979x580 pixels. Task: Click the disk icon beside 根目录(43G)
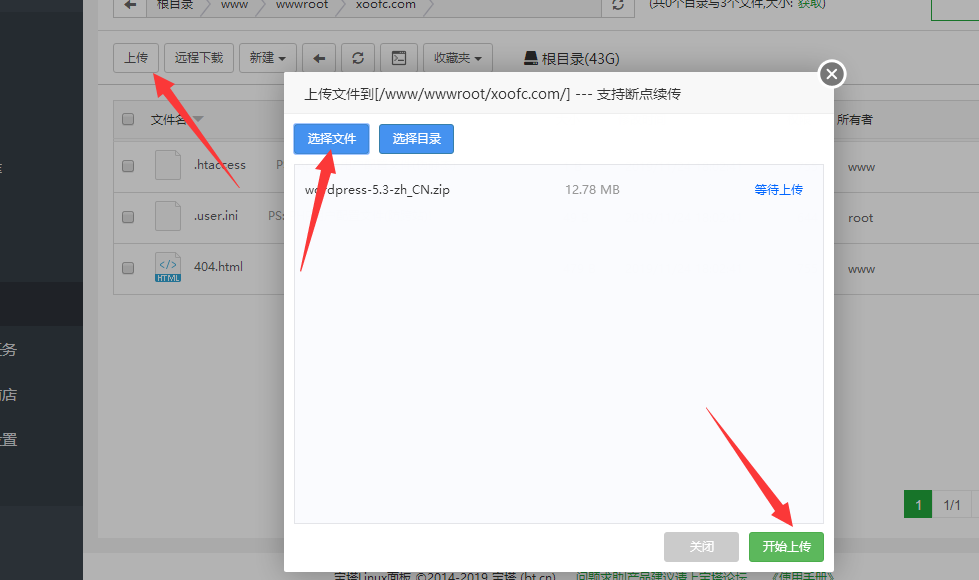coord(531,58)
